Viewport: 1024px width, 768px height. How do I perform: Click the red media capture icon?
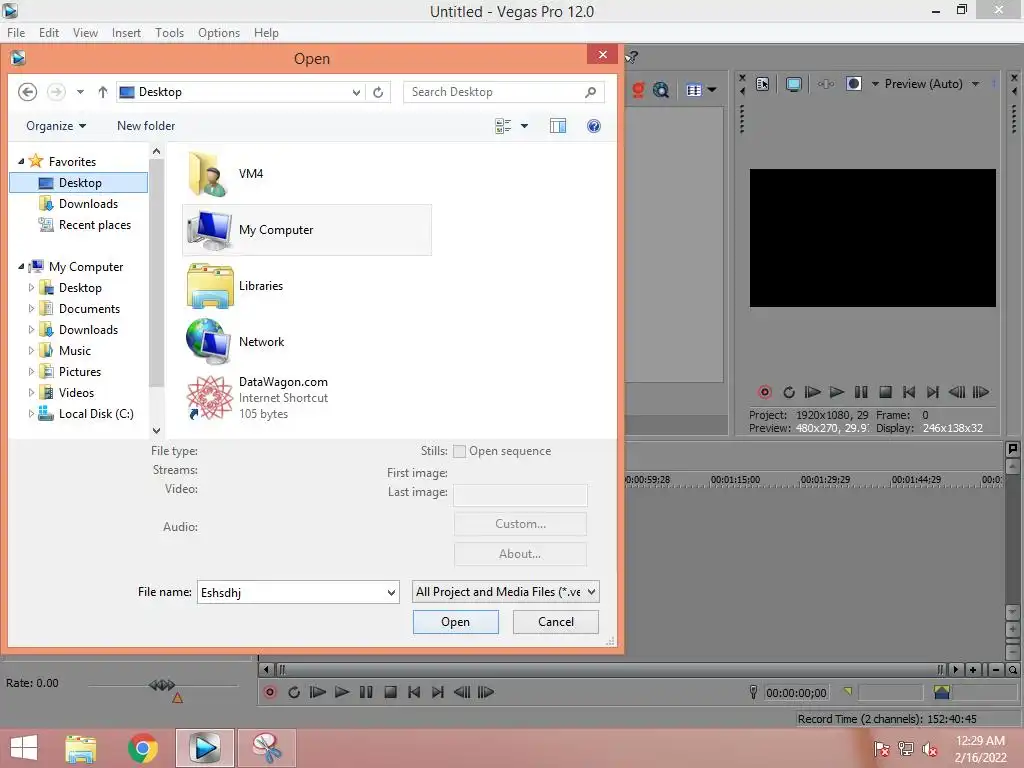[638, 90]
